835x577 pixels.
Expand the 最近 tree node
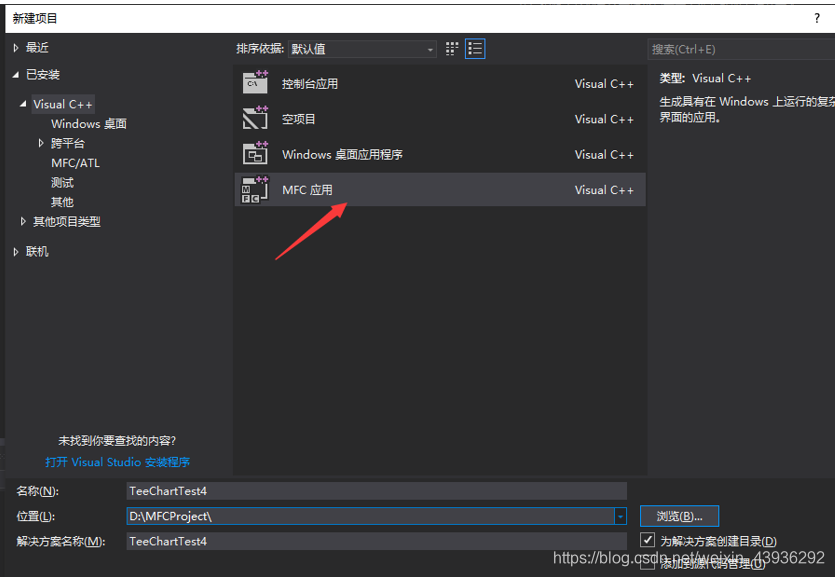click(16, 48)
